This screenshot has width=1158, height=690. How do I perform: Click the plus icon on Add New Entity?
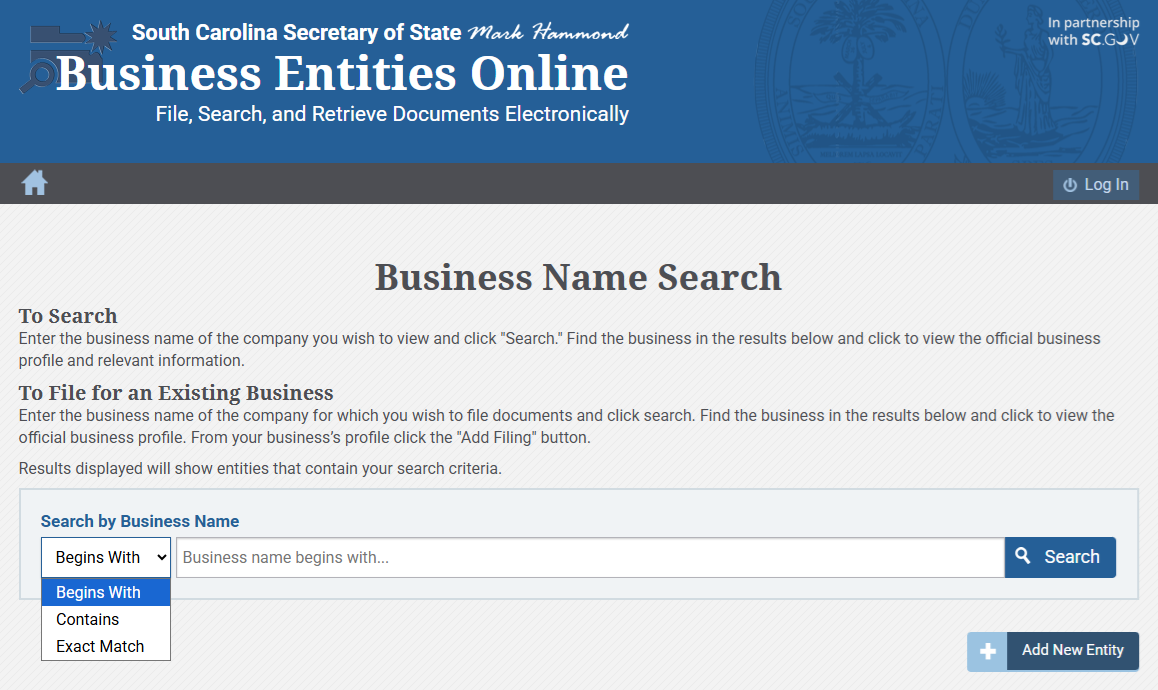click(987, 651)
